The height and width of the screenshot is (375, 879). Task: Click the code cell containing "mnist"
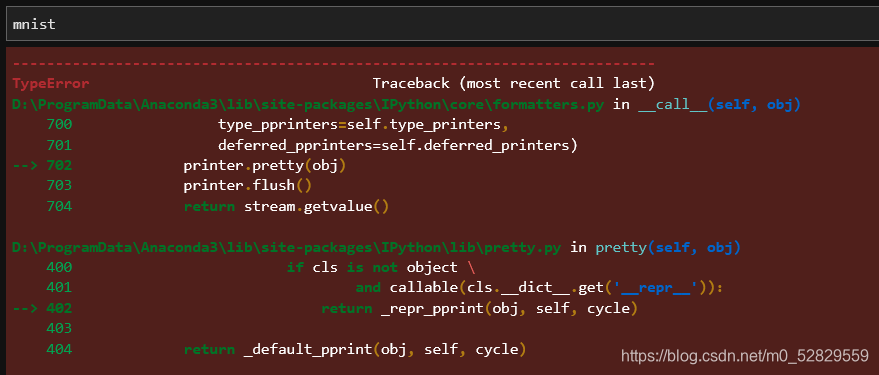pyautogui.click(x=442, y=24)
